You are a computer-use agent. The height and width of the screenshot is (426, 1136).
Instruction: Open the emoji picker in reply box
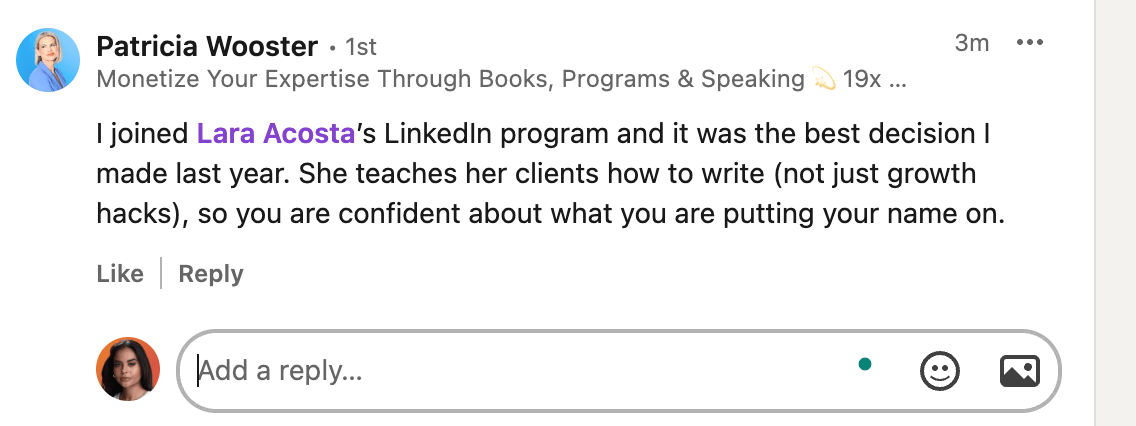pyautogui.click(x=939, y=371)
